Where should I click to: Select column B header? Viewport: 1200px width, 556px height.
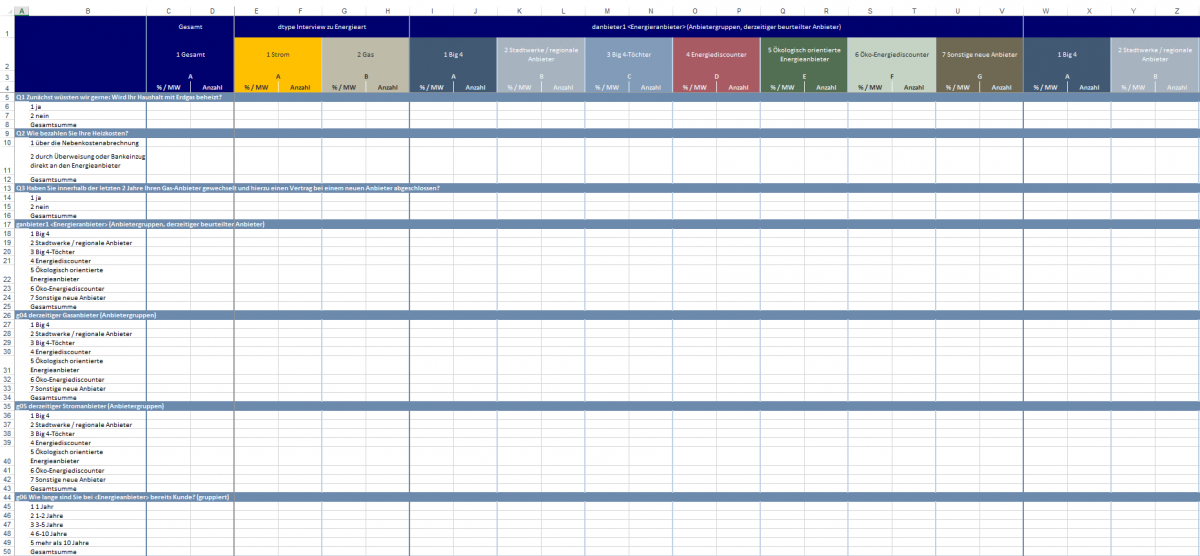88,11
